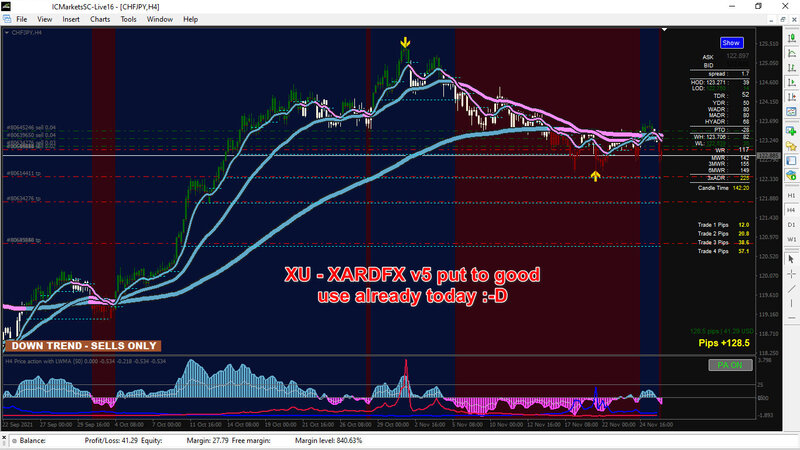Click the 'Pips +128.5' readout
This screenshot has height=450, width=800.
coord(724,343)
